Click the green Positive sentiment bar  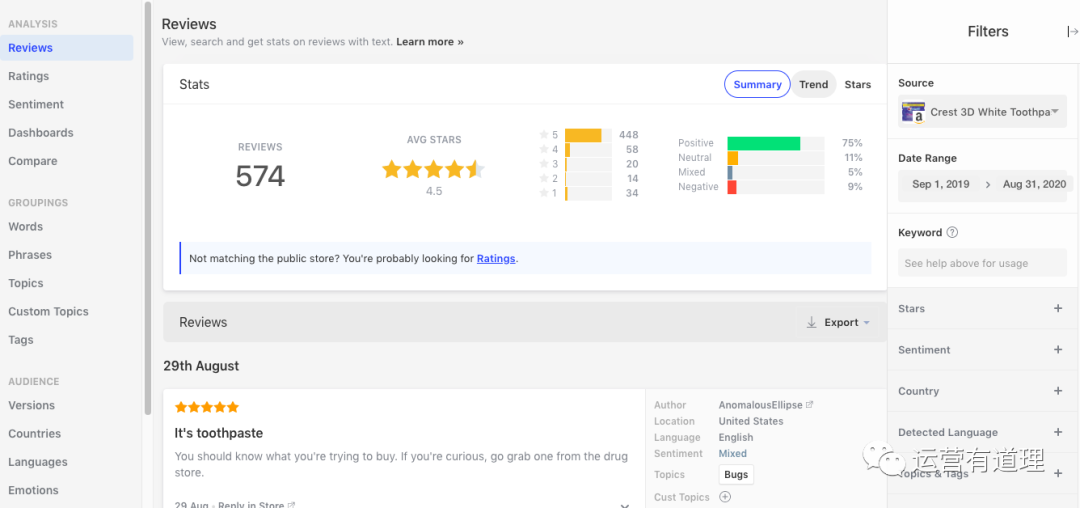(763, 144)
